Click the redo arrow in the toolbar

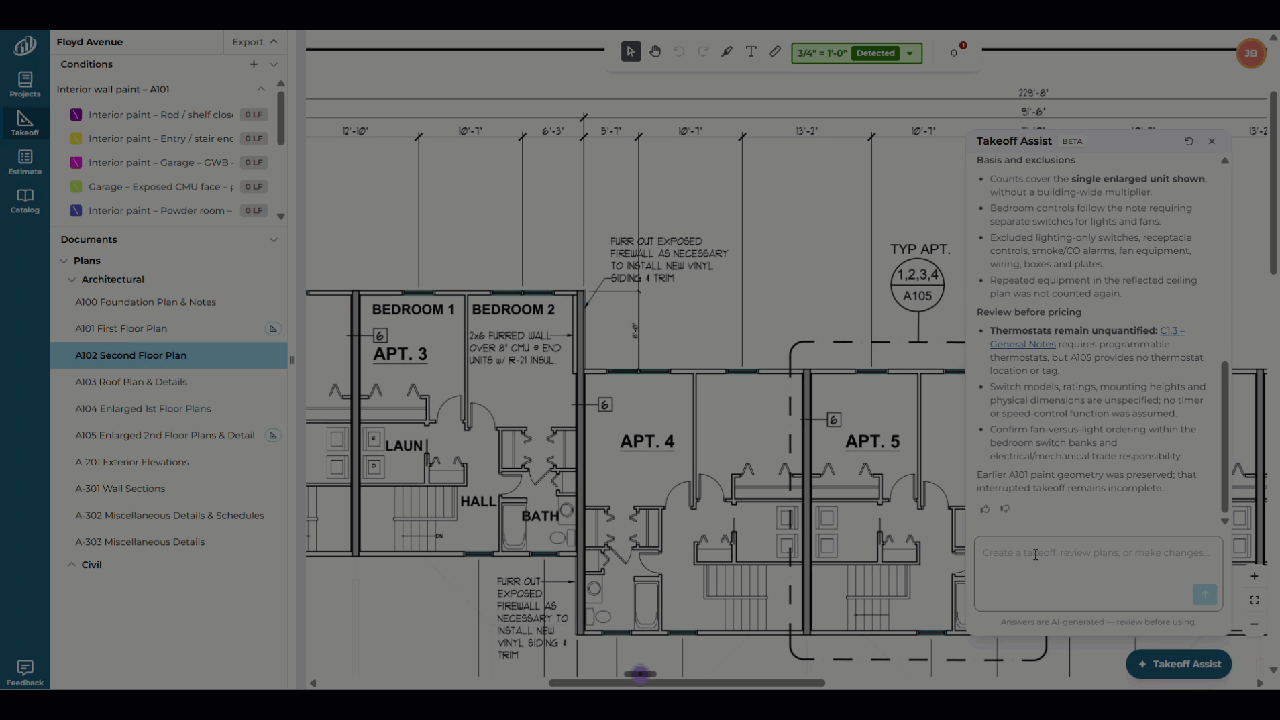[703, 52]
